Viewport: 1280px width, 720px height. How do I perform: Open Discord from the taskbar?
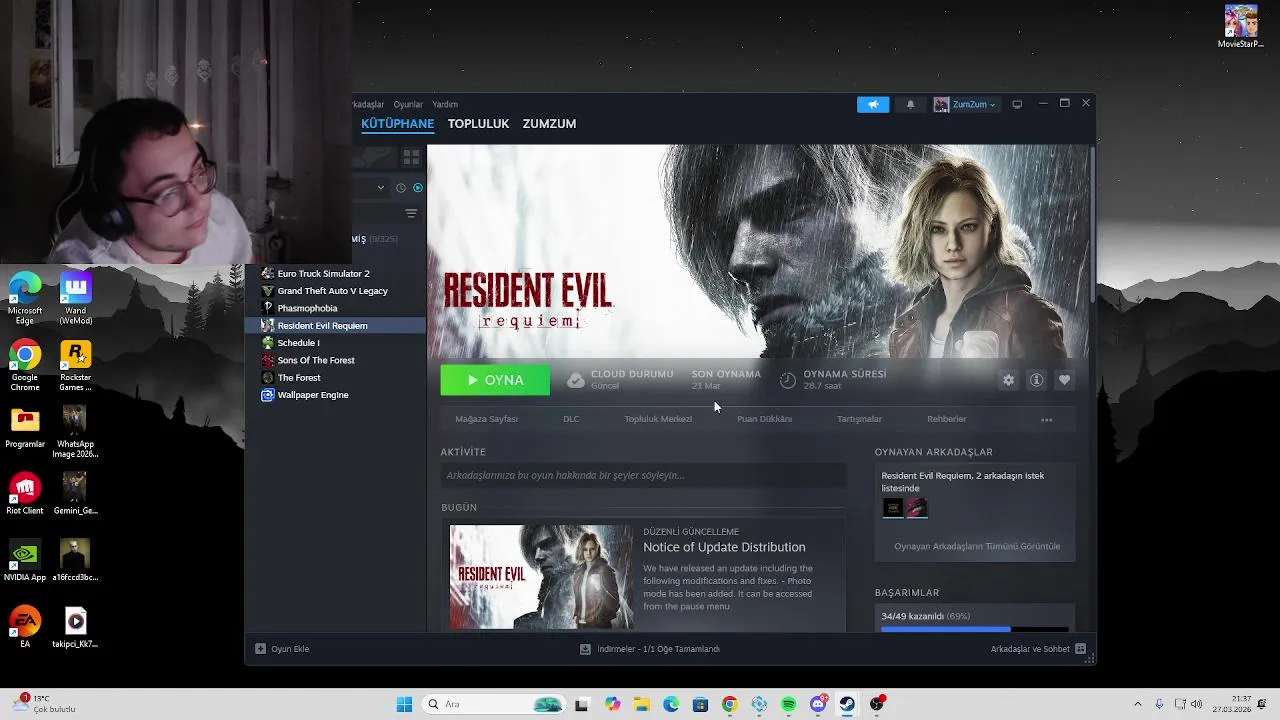(818, 704)
